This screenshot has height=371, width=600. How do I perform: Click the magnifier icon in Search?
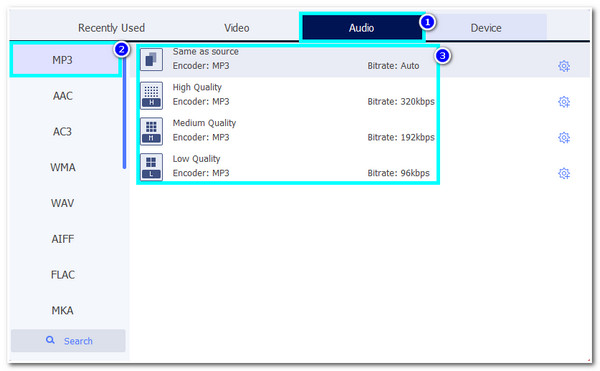tap(50, 340)
